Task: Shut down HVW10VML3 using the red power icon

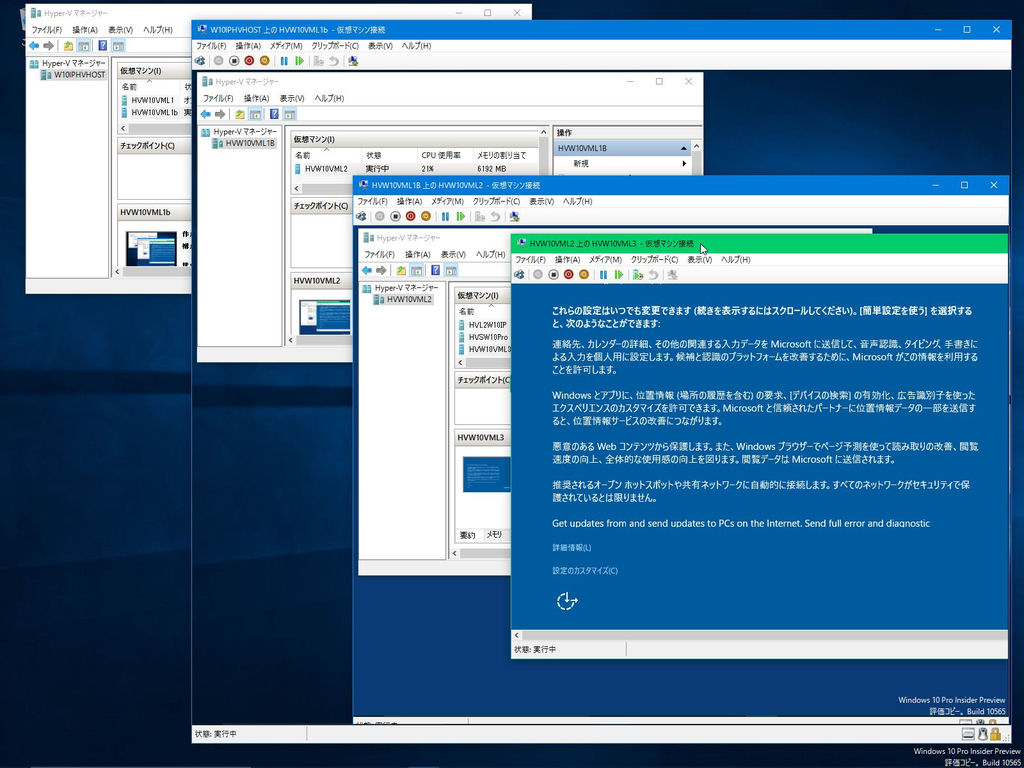Action: (x=568, y=275)
